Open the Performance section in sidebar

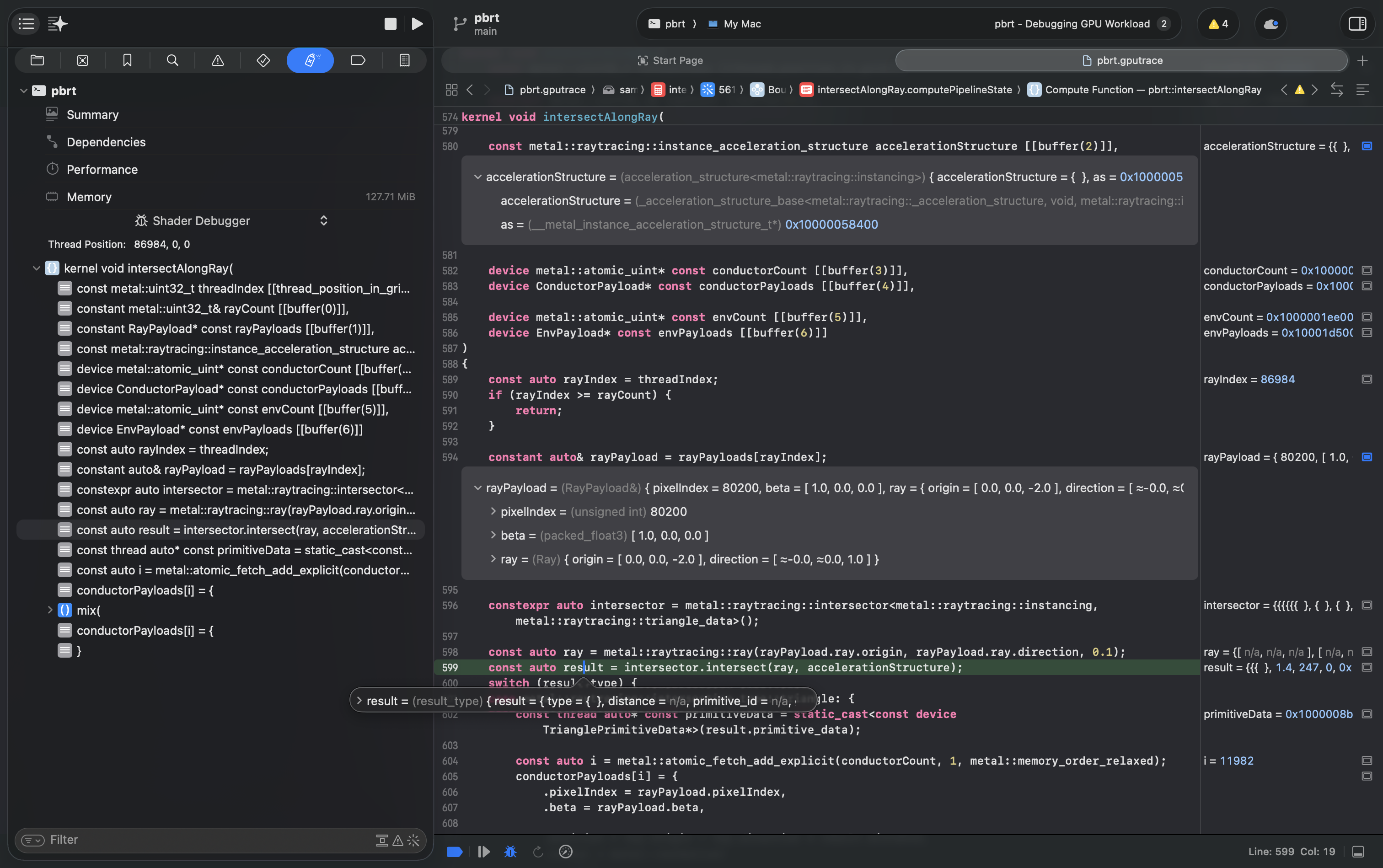click(102, 169)
